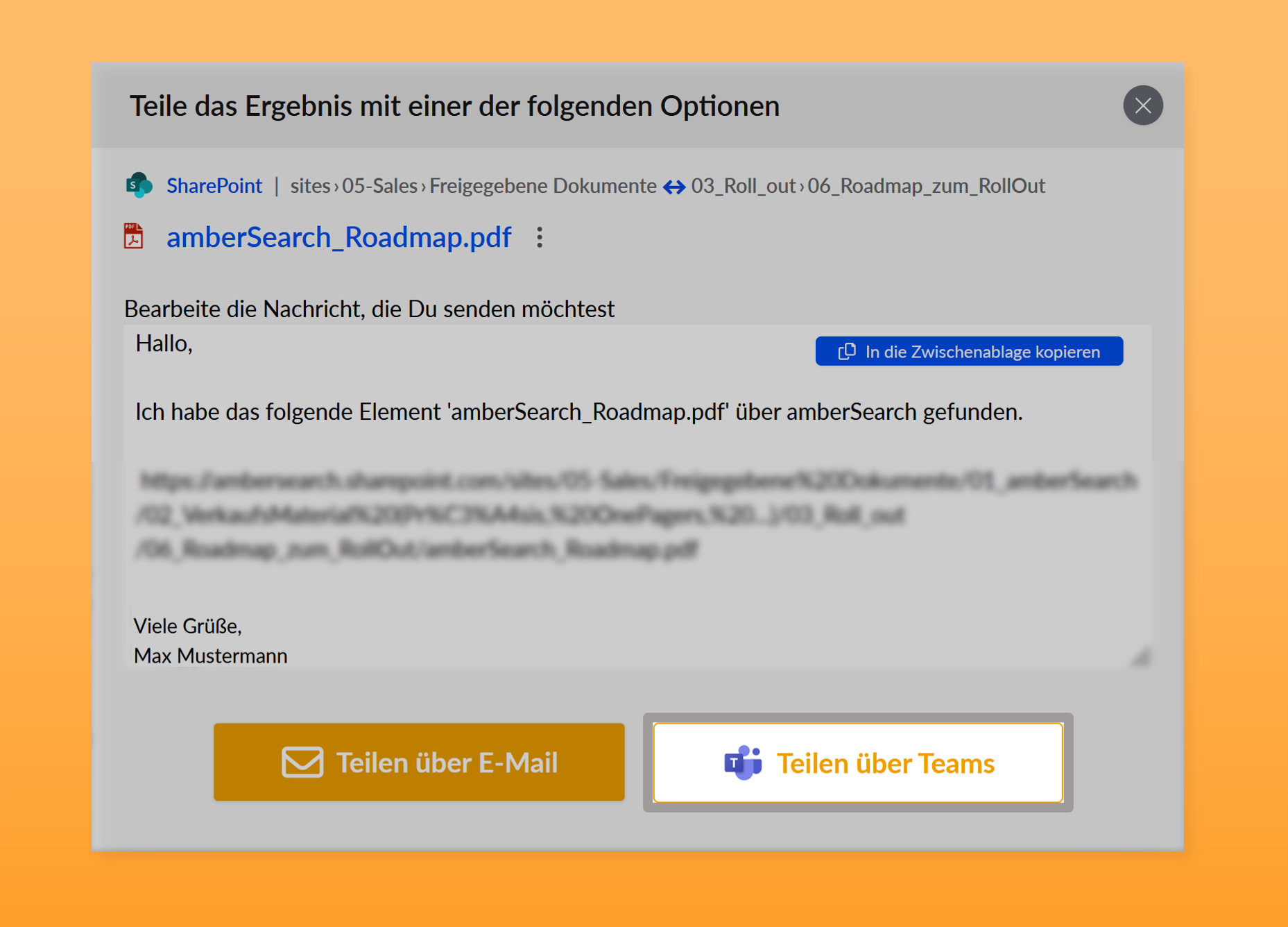Image resolution: width=1288 pixels, height=927 pixels.
Task: Click the envelope icon on the e-mail button
Action: click(302, 762)
